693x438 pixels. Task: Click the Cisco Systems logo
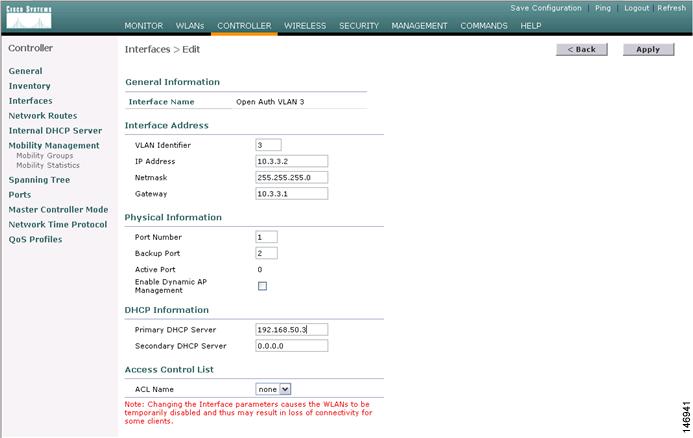point(29,17)
